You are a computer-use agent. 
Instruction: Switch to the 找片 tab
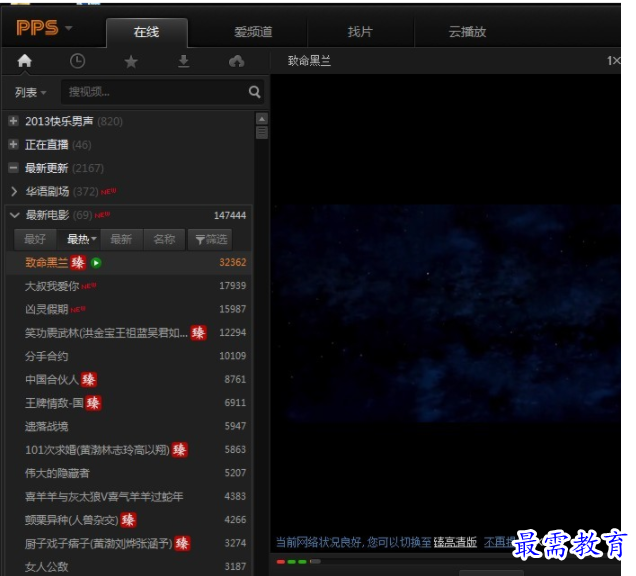360,32
